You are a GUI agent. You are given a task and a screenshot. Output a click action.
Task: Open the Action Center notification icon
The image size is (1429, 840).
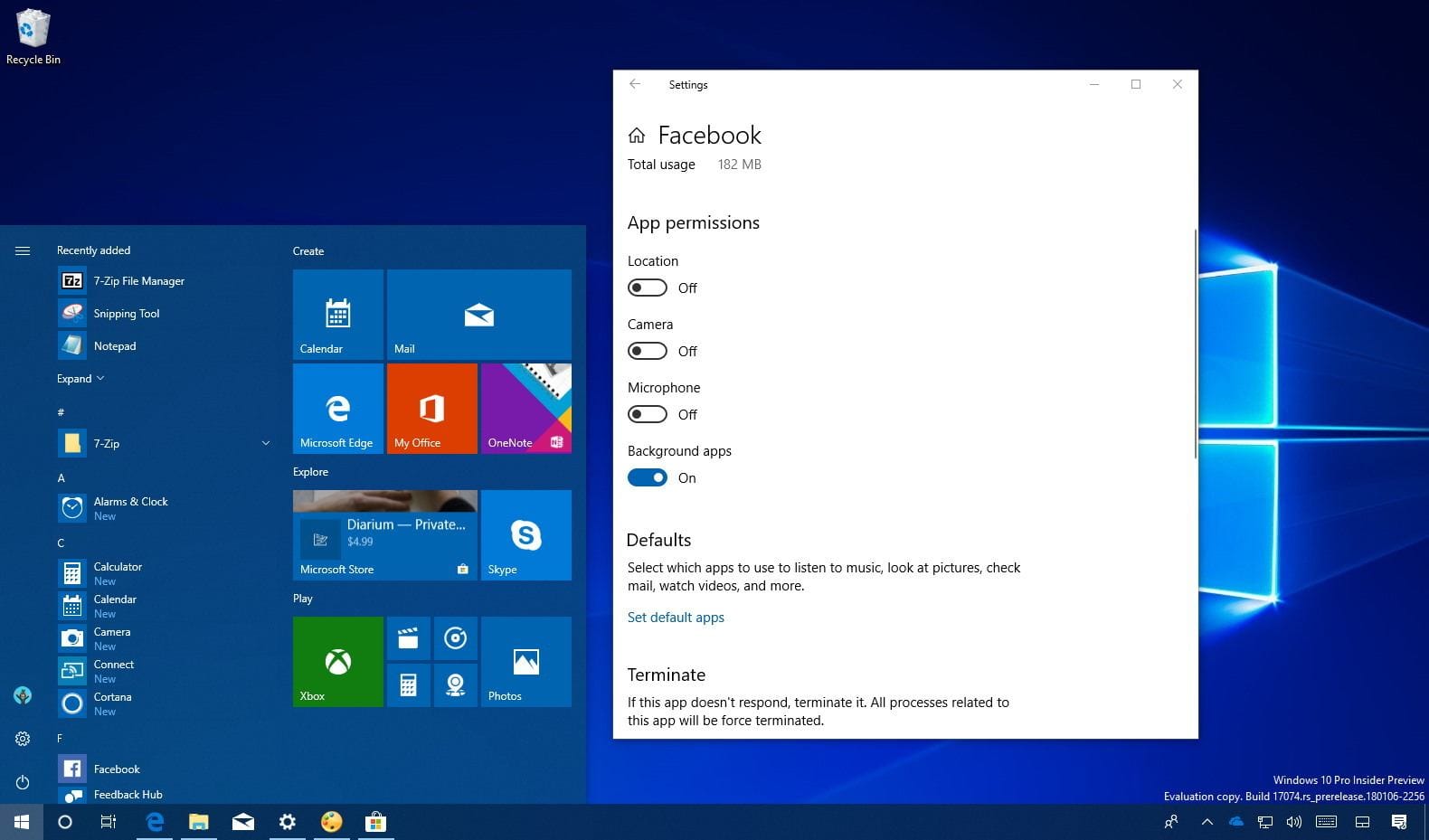coord(1399,822)
